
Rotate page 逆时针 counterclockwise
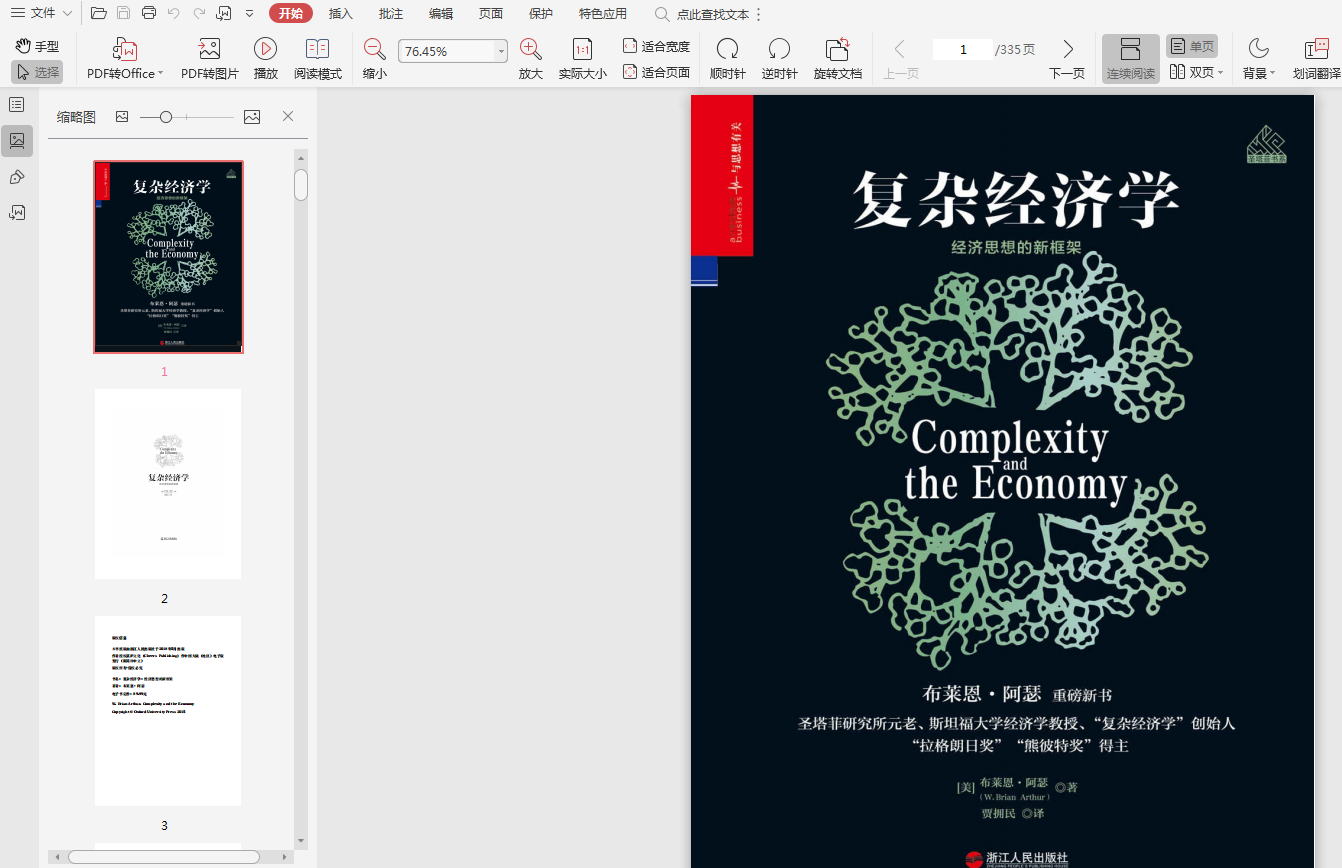coord(780,59)
